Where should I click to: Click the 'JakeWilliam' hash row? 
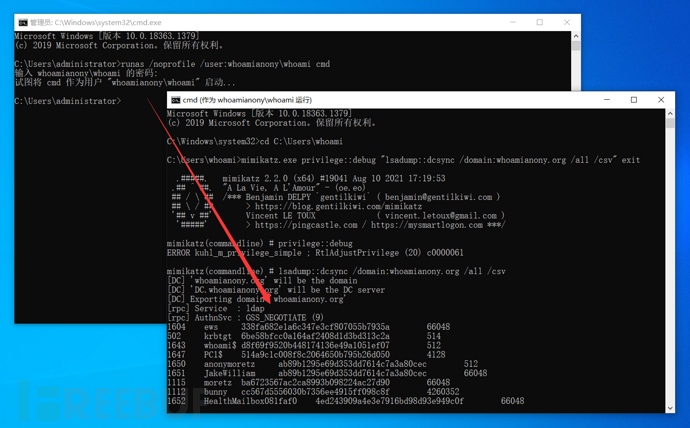327,373
